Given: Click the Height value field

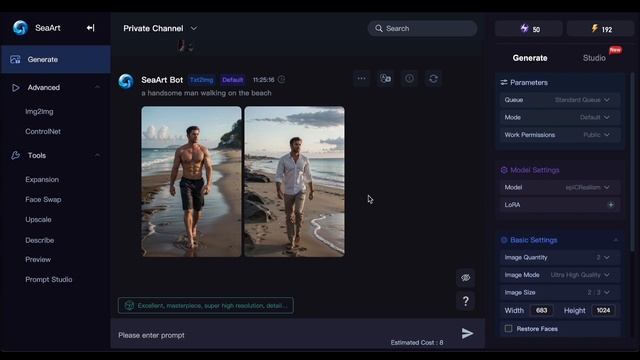Looking at the screenshot, I should 603,311.
